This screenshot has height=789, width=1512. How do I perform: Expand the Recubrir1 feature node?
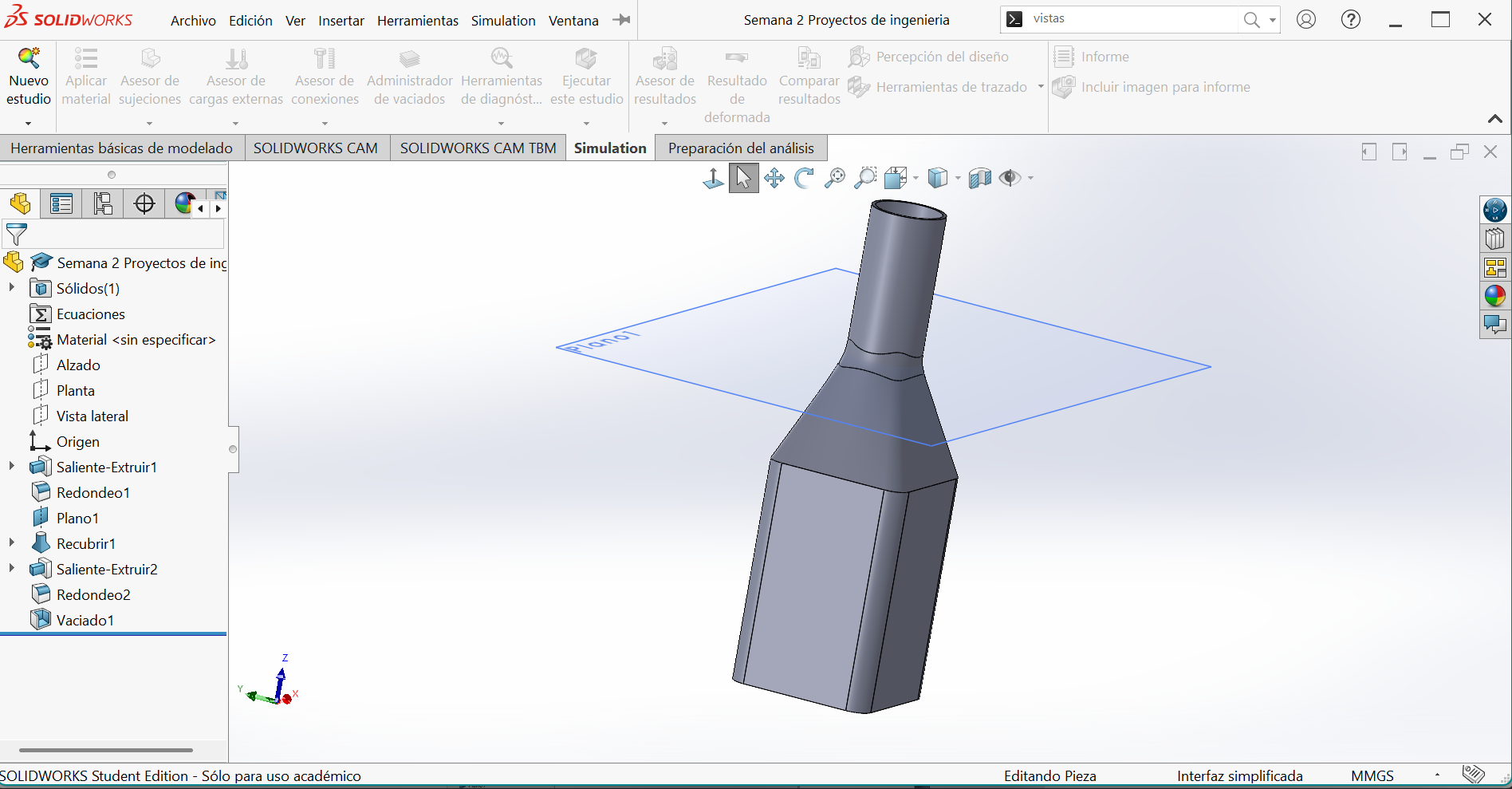(12, 543)
